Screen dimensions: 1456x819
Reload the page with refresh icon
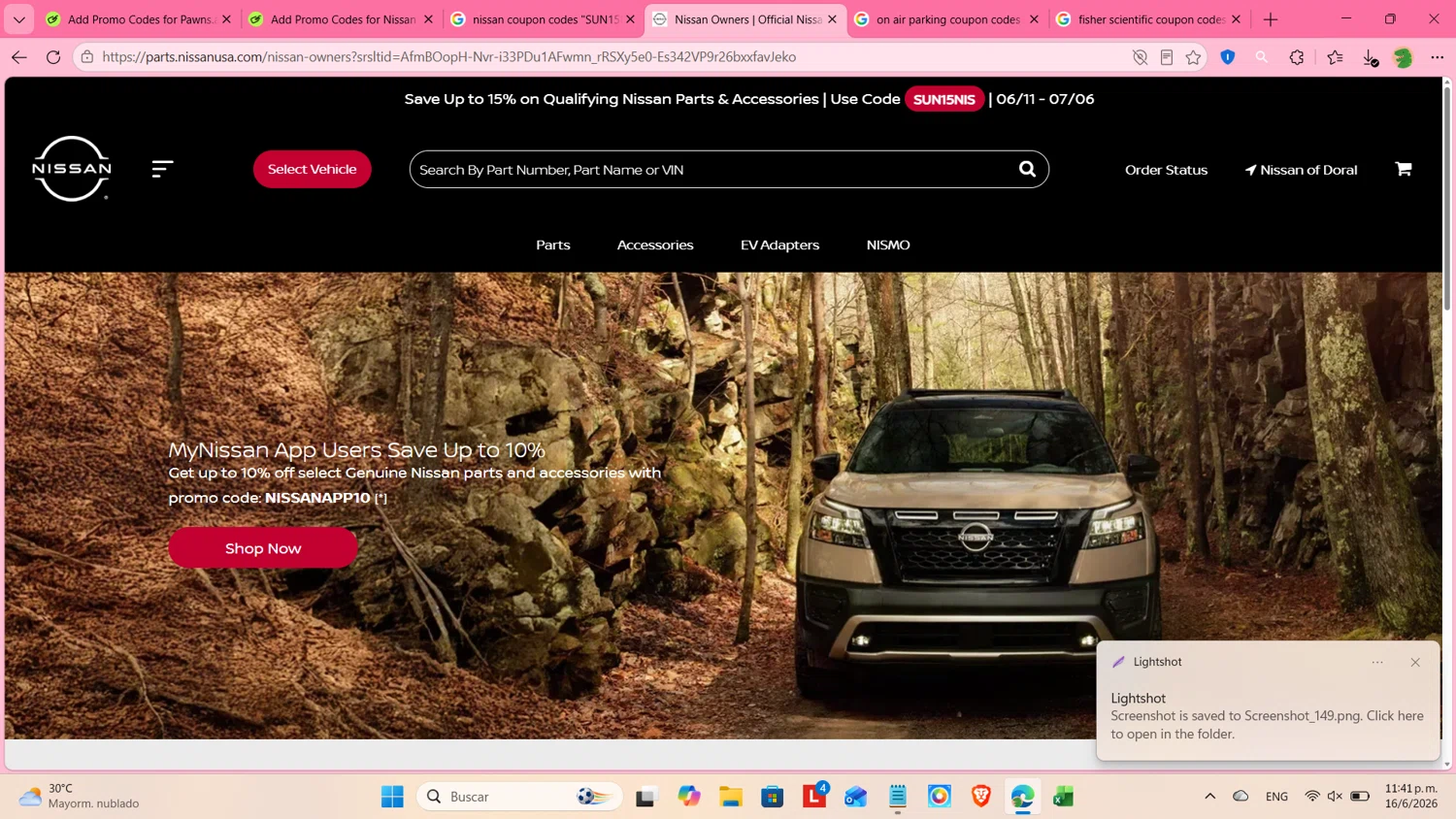53,57
